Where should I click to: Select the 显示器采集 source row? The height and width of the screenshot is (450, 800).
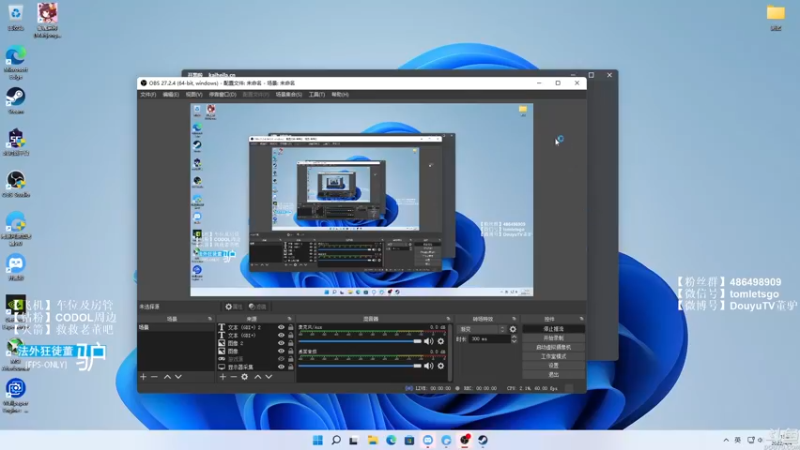pos(255,367)
